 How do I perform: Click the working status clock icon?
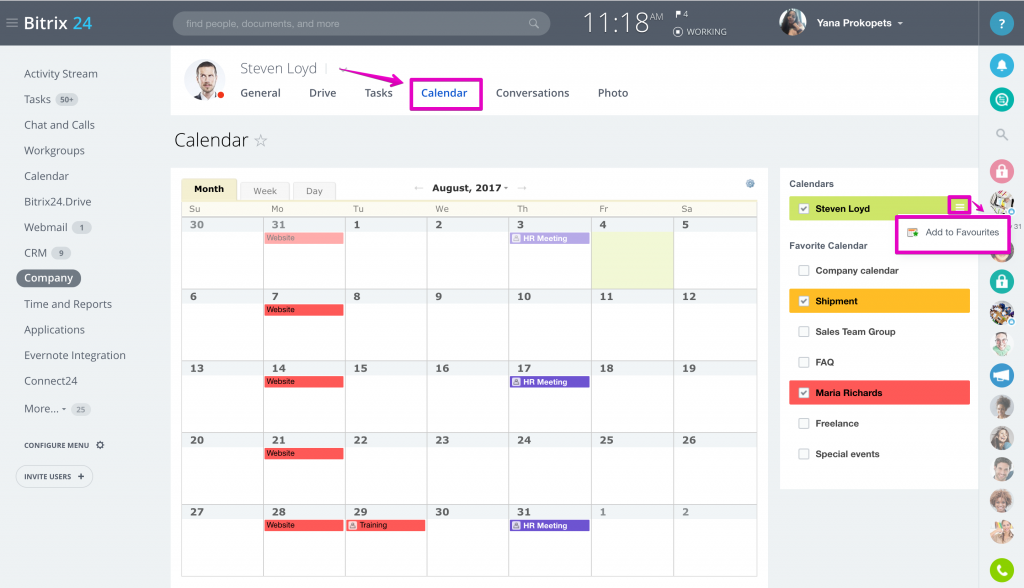678,31
